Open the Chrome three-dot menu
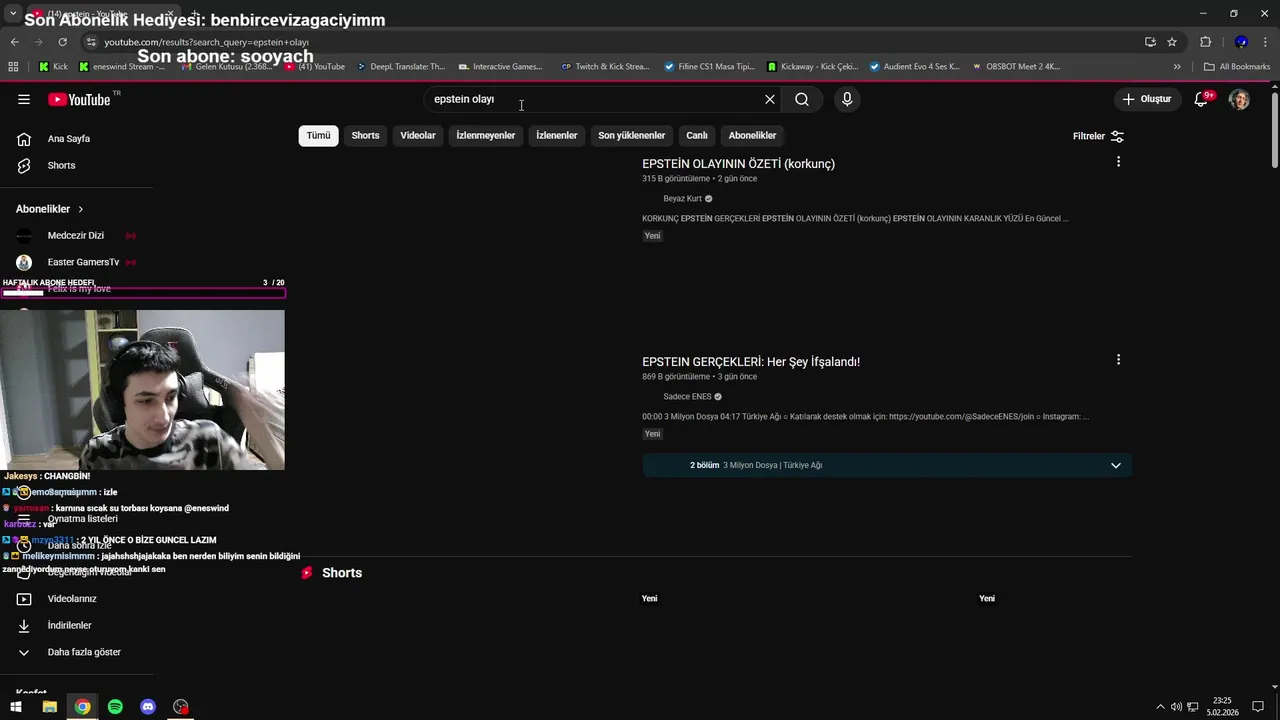Image resolution: width=1280 pixels, height=720 pixels. click(x=1265, y=42)
